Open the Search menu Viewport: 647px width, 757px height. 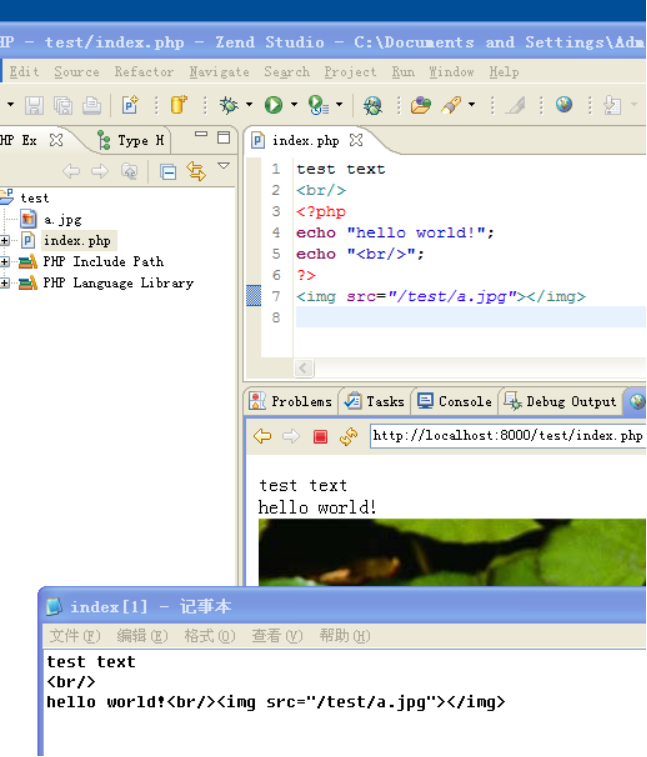pyautogui.click(x=287, y=72)
